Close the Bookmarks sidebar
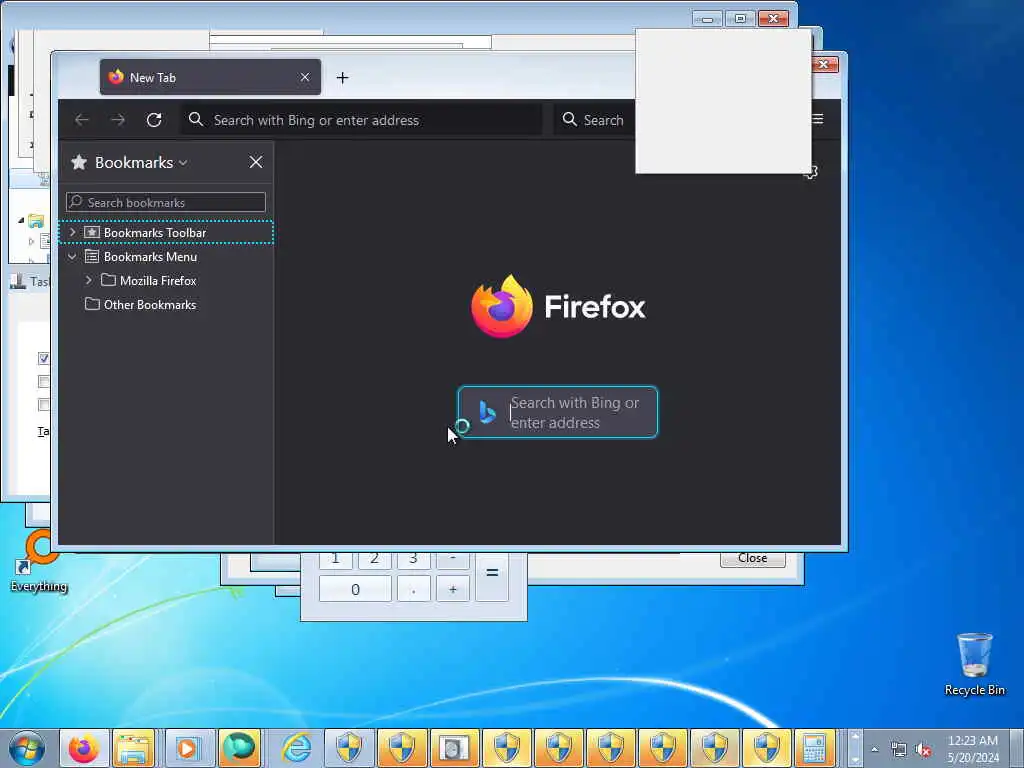The height and width of the screenshot is (768, 1024). click(256, 162)
